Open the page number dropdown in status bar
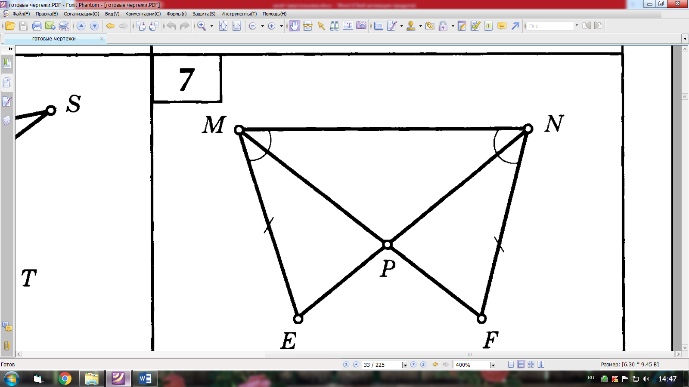Viewport: 689px width, 387px height. pos(404,365)
